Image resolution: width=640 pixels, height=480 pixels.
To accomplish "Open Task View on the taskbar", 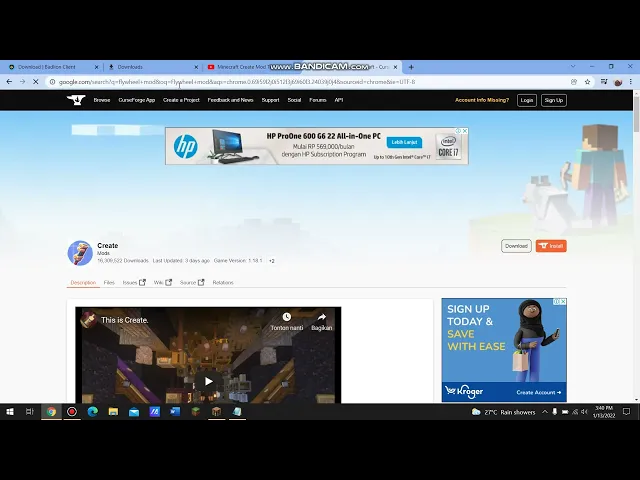I will [29, 412].
